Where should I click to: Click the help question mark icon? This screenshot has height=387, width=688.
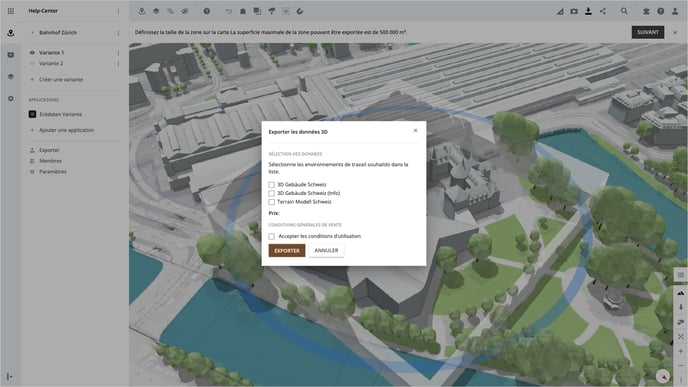tap(660, 11)
